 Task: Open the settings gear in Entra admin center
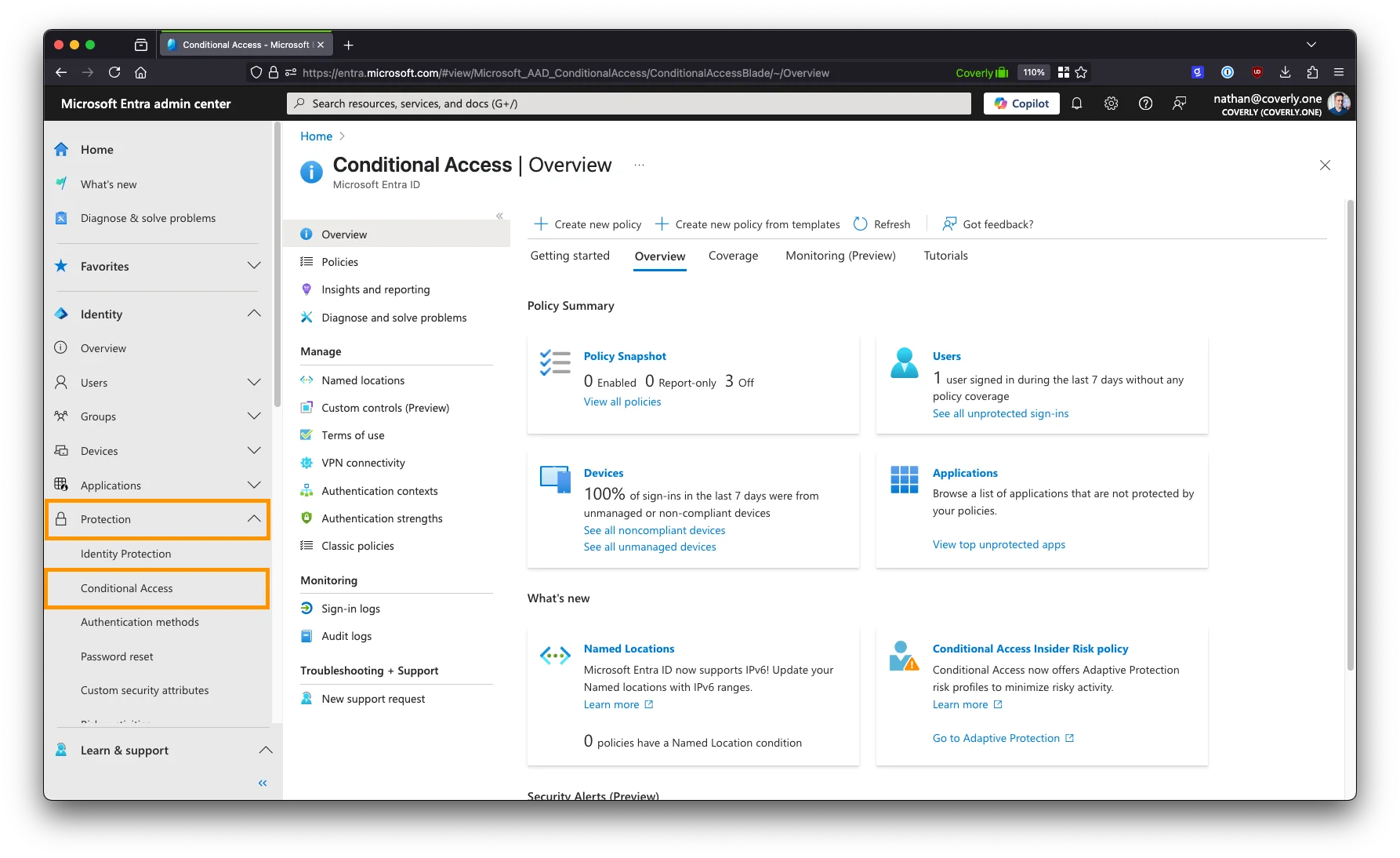[1111, 103]
